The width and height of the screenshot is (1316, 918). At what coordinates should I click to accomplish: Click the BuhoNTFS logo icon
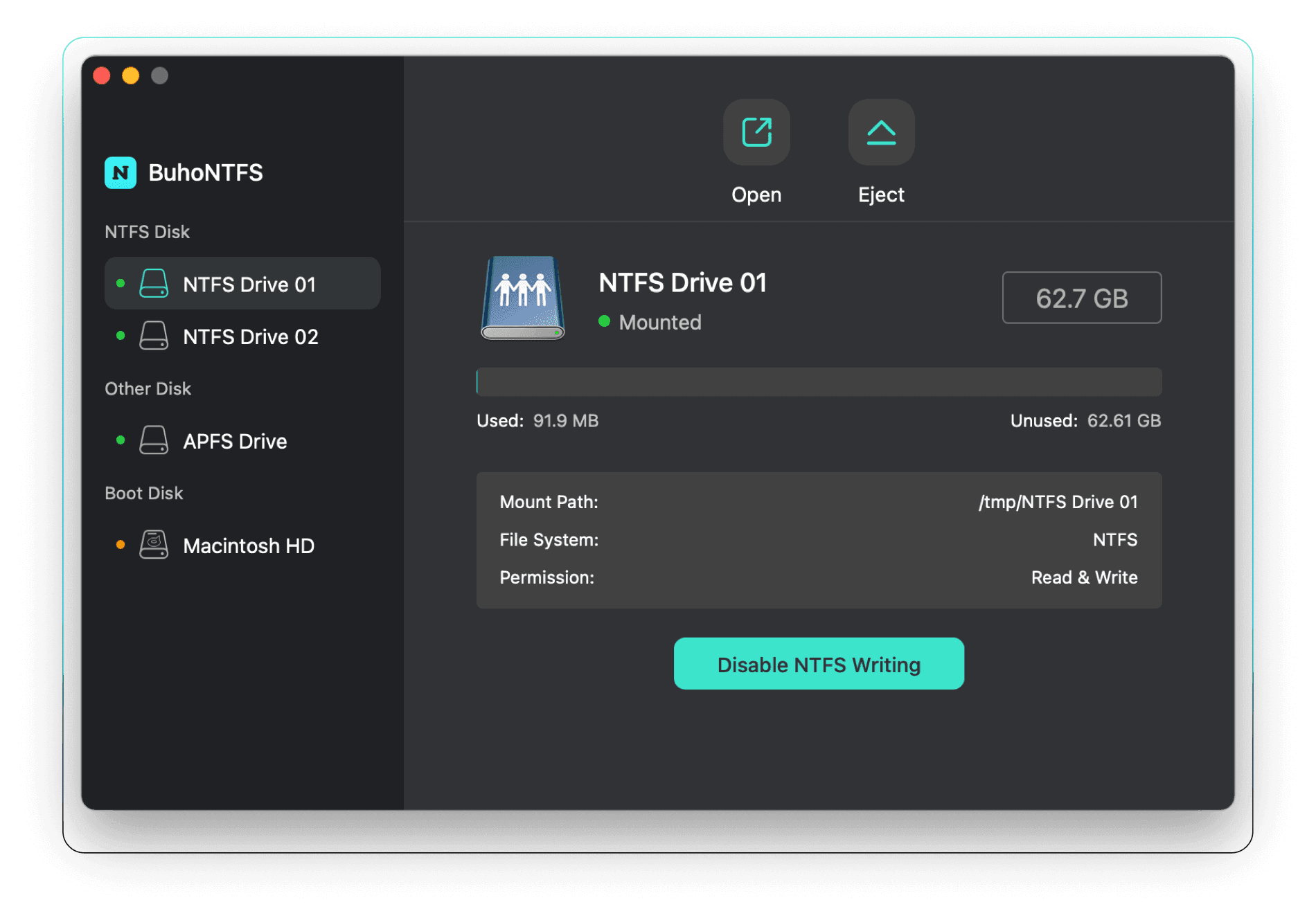click(121, 172)
